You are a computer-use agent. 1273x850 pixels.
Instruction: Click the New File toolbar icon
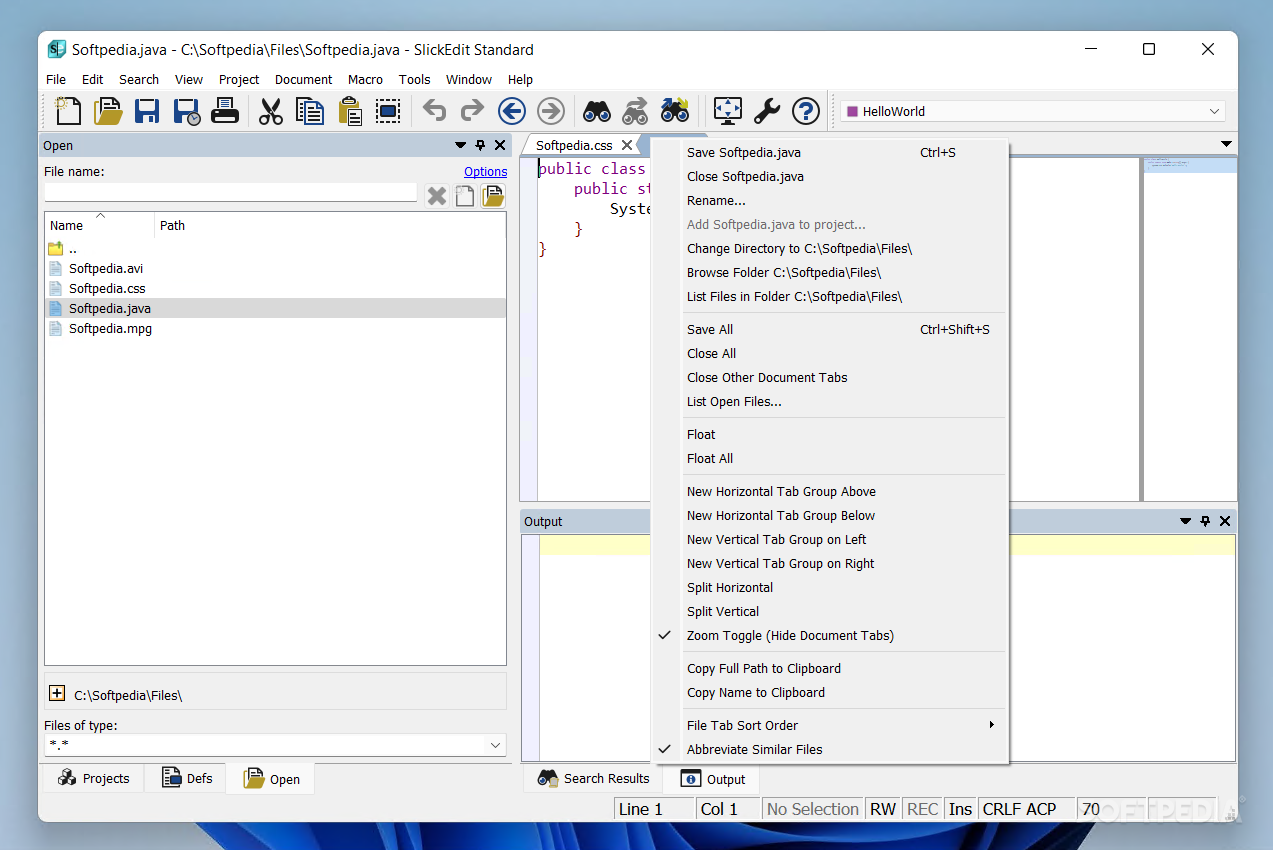[x=67, y=110]
